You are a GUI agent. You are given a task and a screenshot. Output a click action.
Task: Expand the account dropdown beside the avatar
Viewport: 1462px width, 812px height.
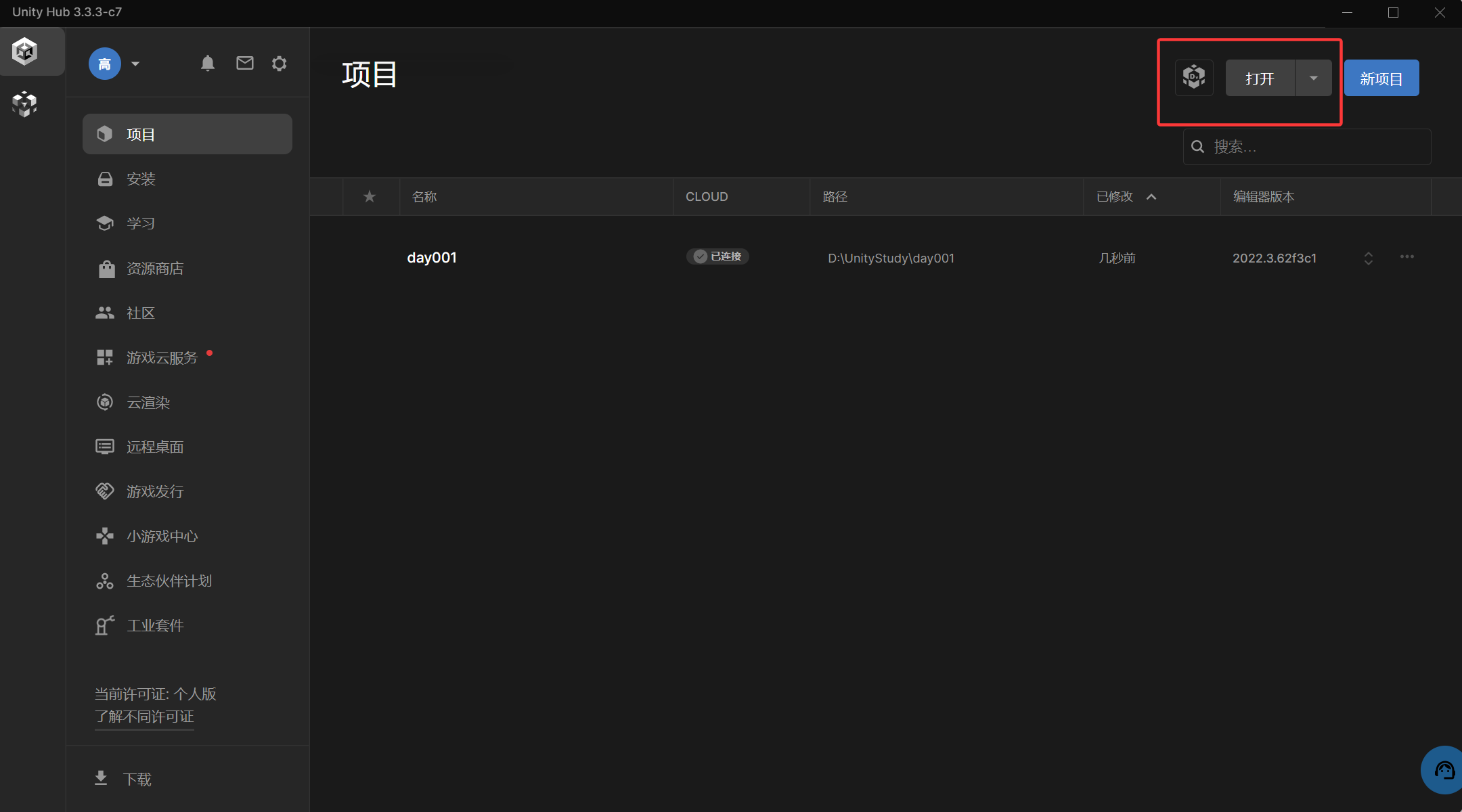pos(135,64)
